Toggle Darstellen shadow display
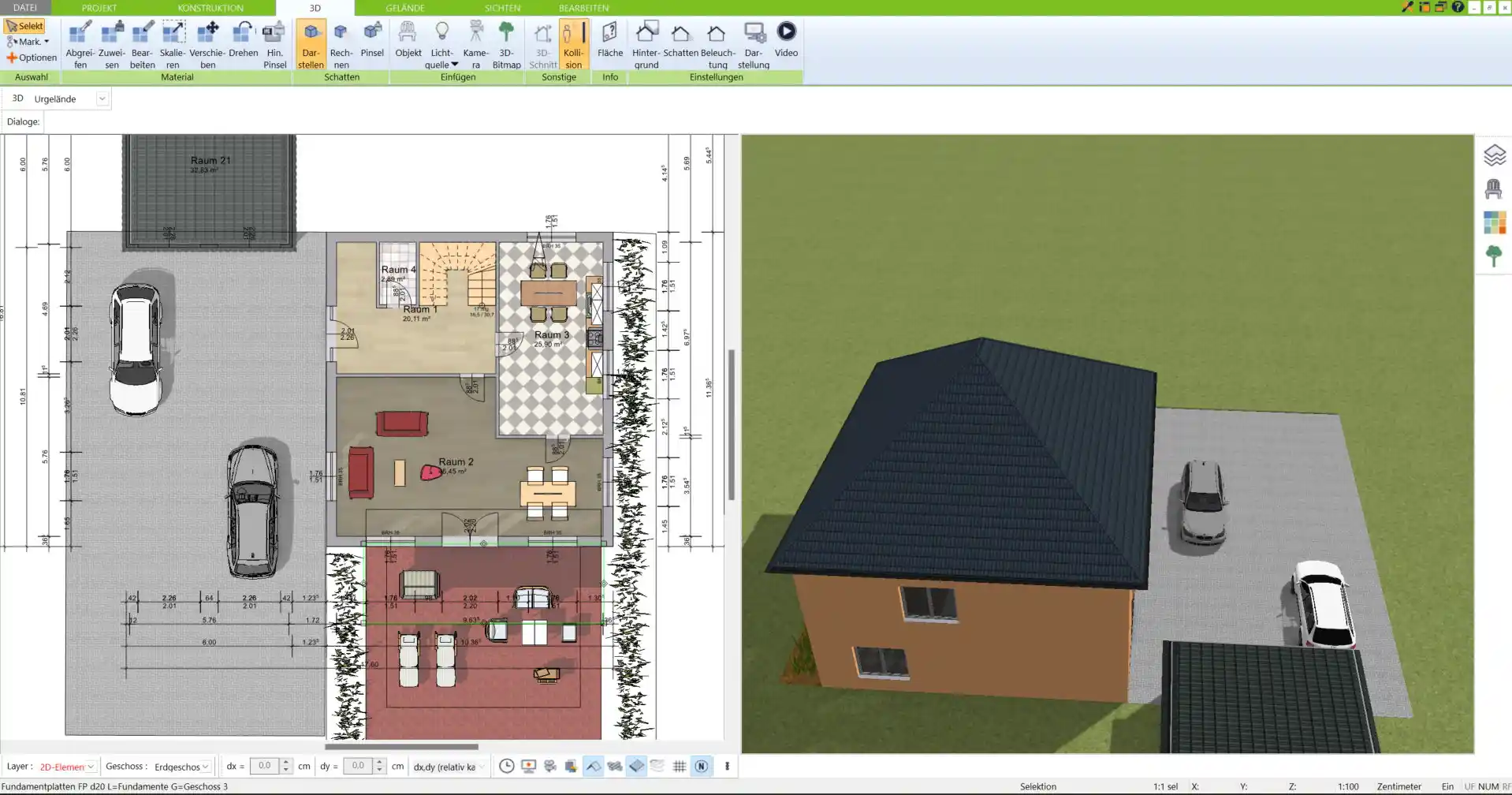 tap(311, 45)
